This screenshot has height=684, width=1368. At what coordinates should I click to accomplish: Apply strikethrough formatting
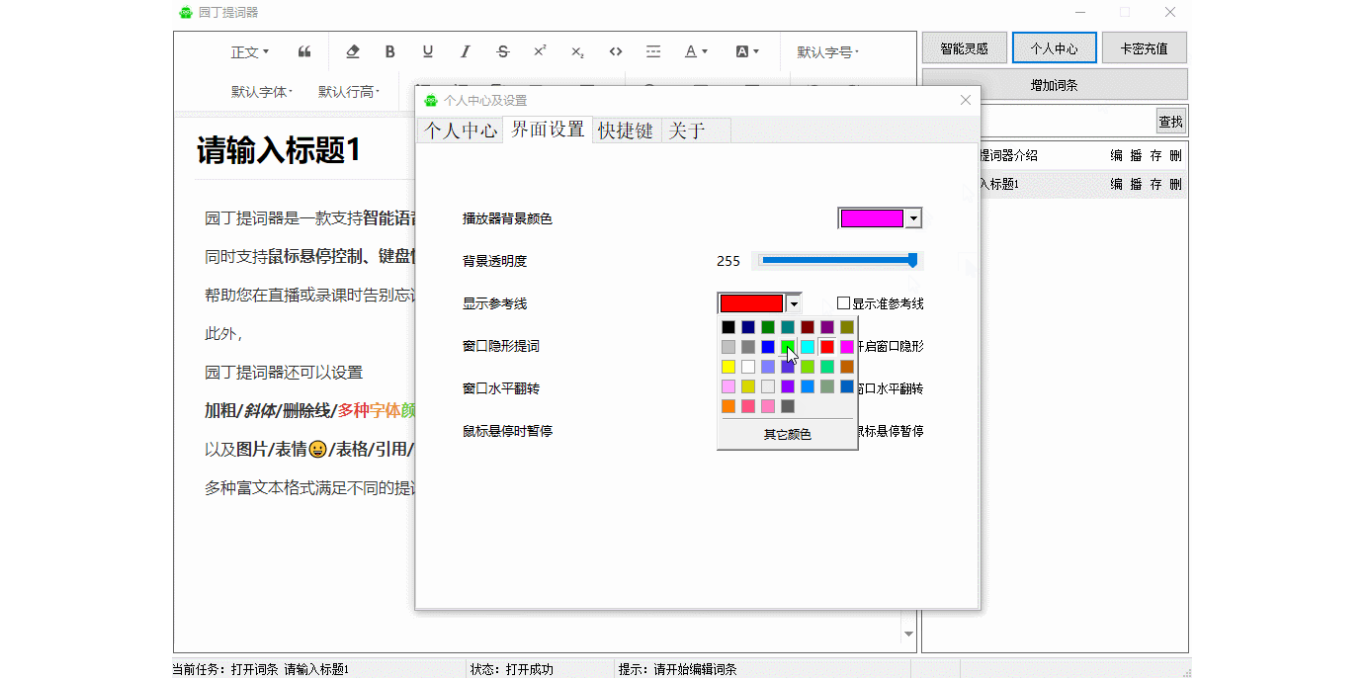click(x=503, y=52)
